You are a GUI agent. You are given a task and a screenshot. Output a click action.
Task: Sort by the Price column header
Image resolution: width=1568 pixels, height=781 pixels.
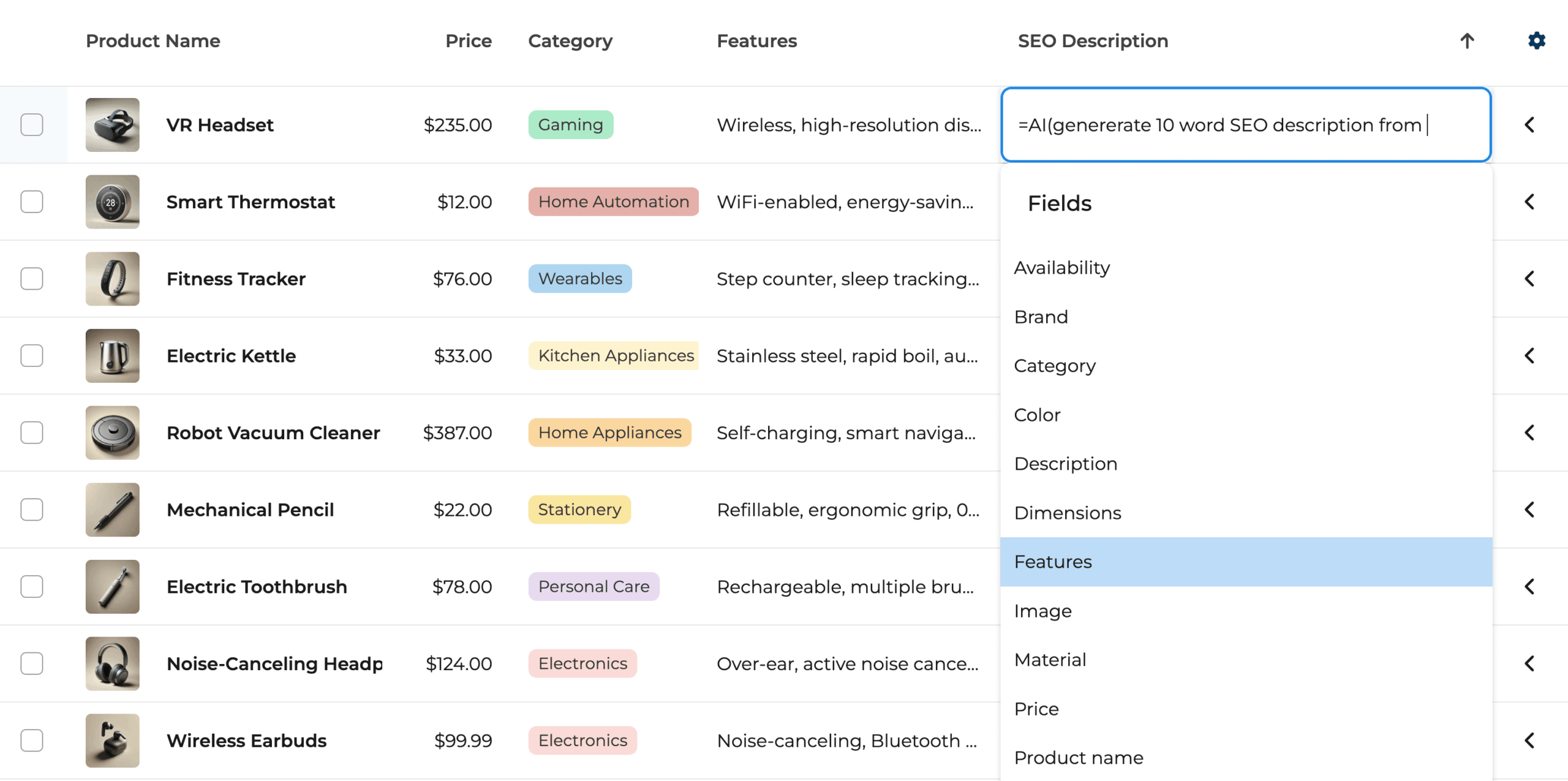(468, 41)
